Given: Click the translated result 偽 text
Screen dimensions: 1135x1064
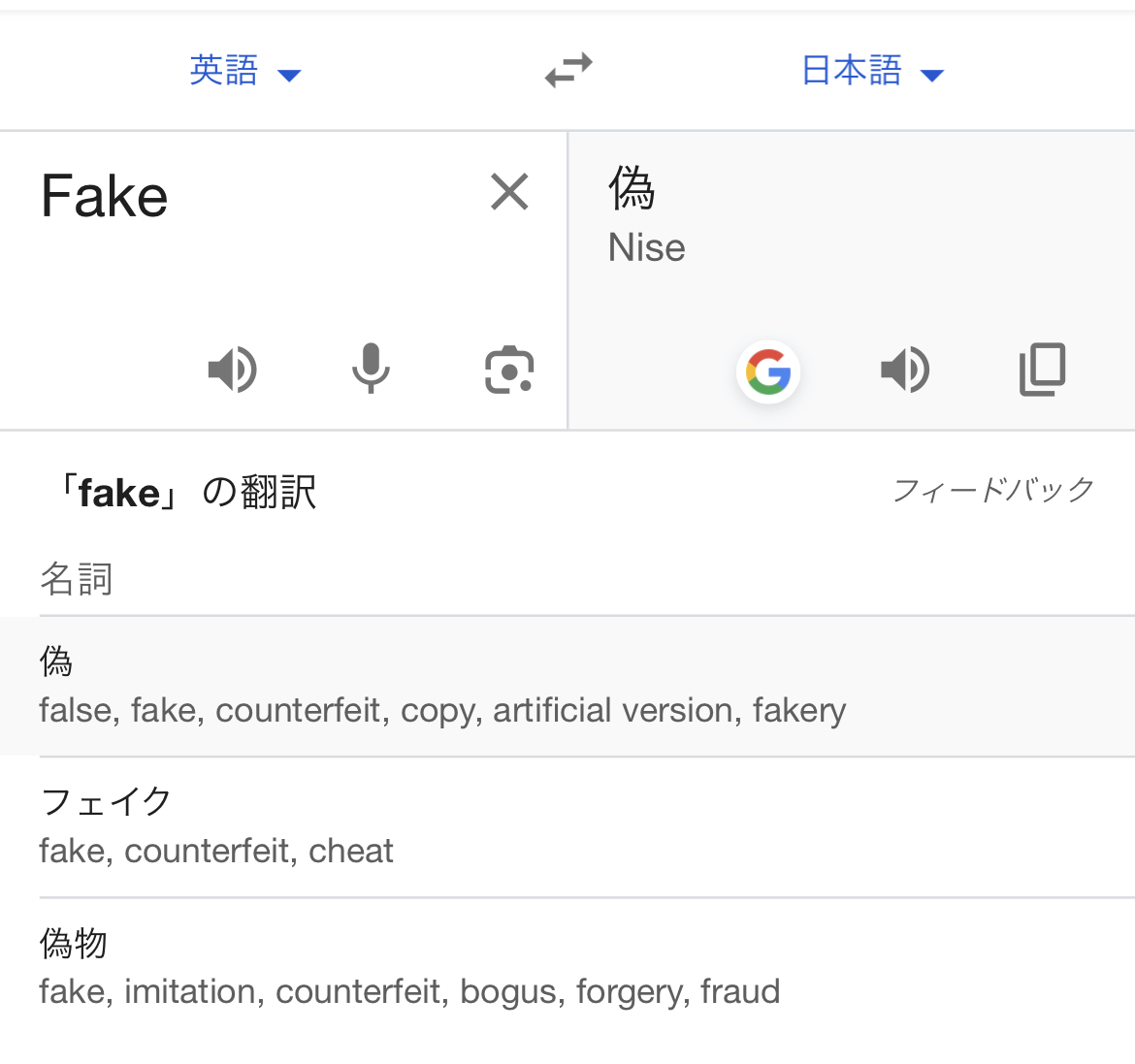Looking at the screenshot, I should point(632,188).
